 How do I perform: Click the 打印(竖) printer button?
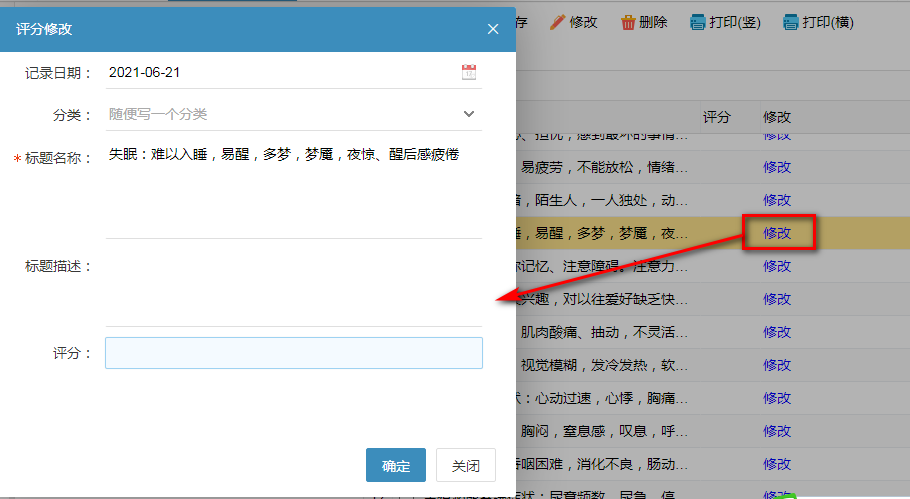725,23
